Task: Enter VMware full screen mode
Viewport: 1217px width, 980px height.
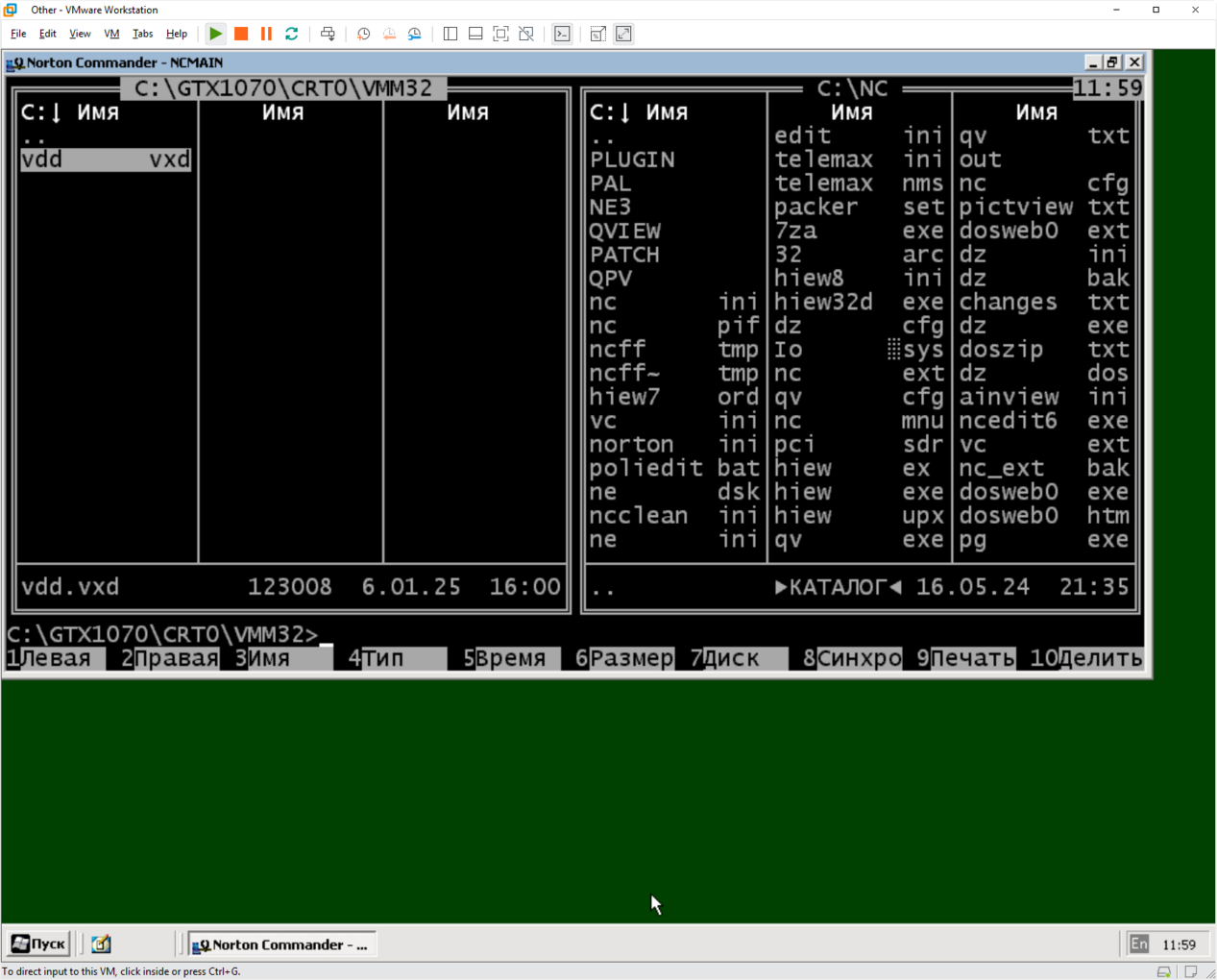Action: click(x=500, y=34)
